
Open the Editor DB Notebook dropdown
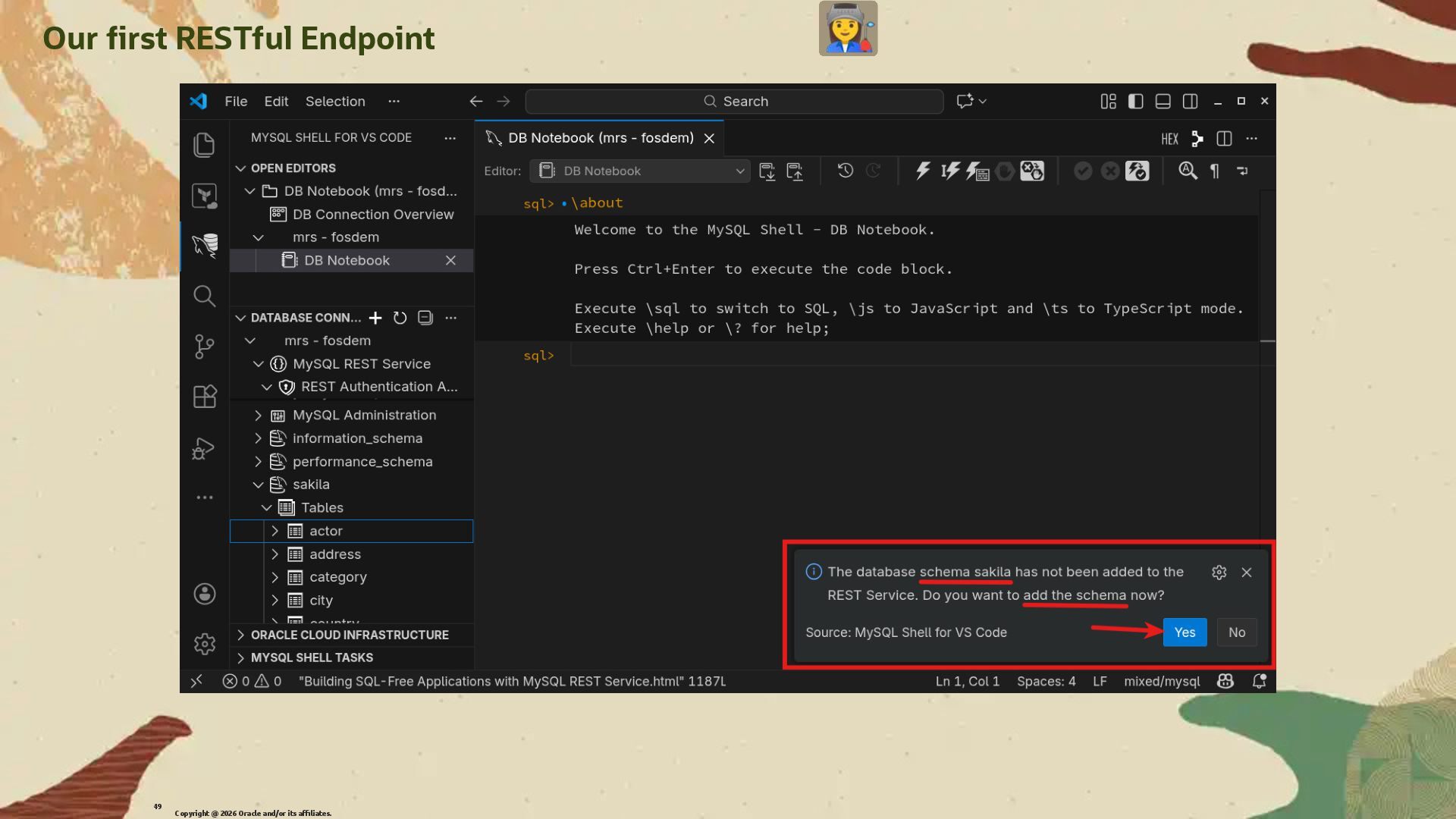[x=640, y=171]
